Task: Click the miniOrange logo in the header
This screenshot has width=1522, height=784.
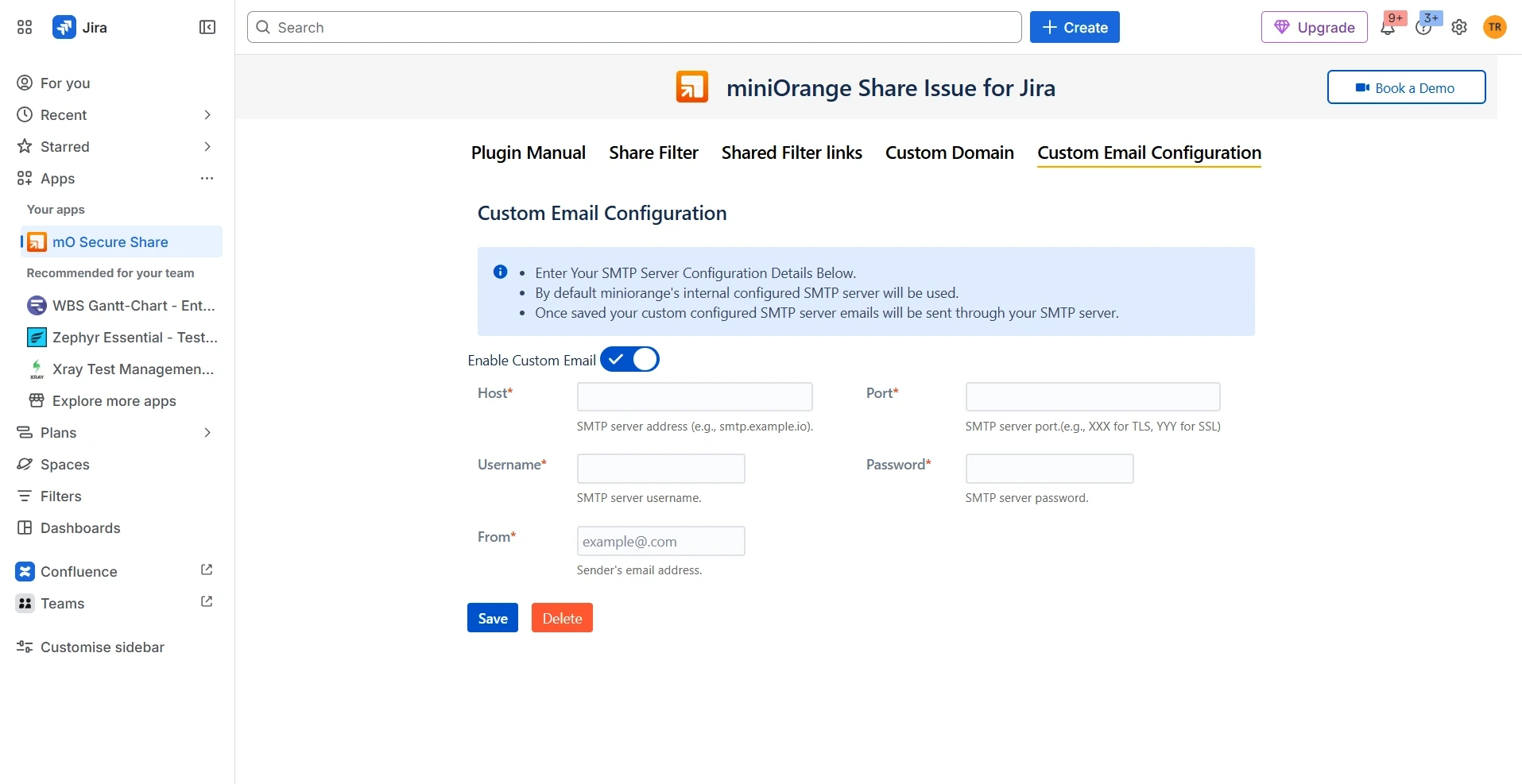Action: point(692,87)
